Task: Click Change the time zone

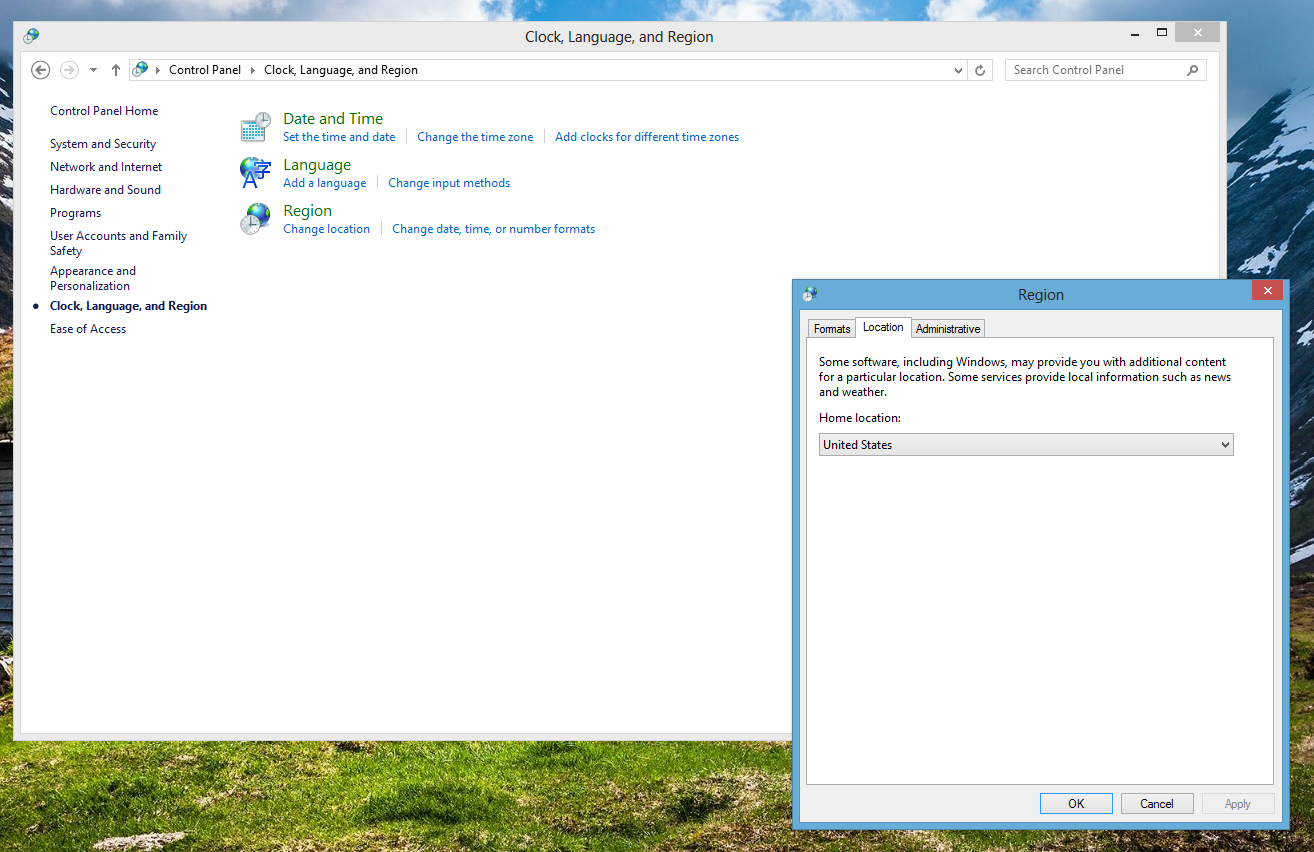Action: 475,137
